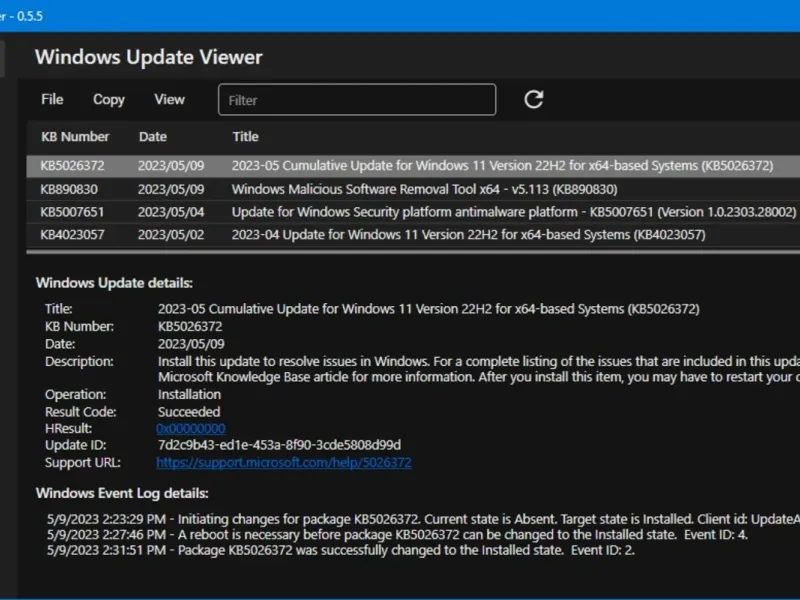Image resolution: width=800 pixels, height=600 pixels.
Task: Sort by Date column header
Action: click(x=153, y=137)
